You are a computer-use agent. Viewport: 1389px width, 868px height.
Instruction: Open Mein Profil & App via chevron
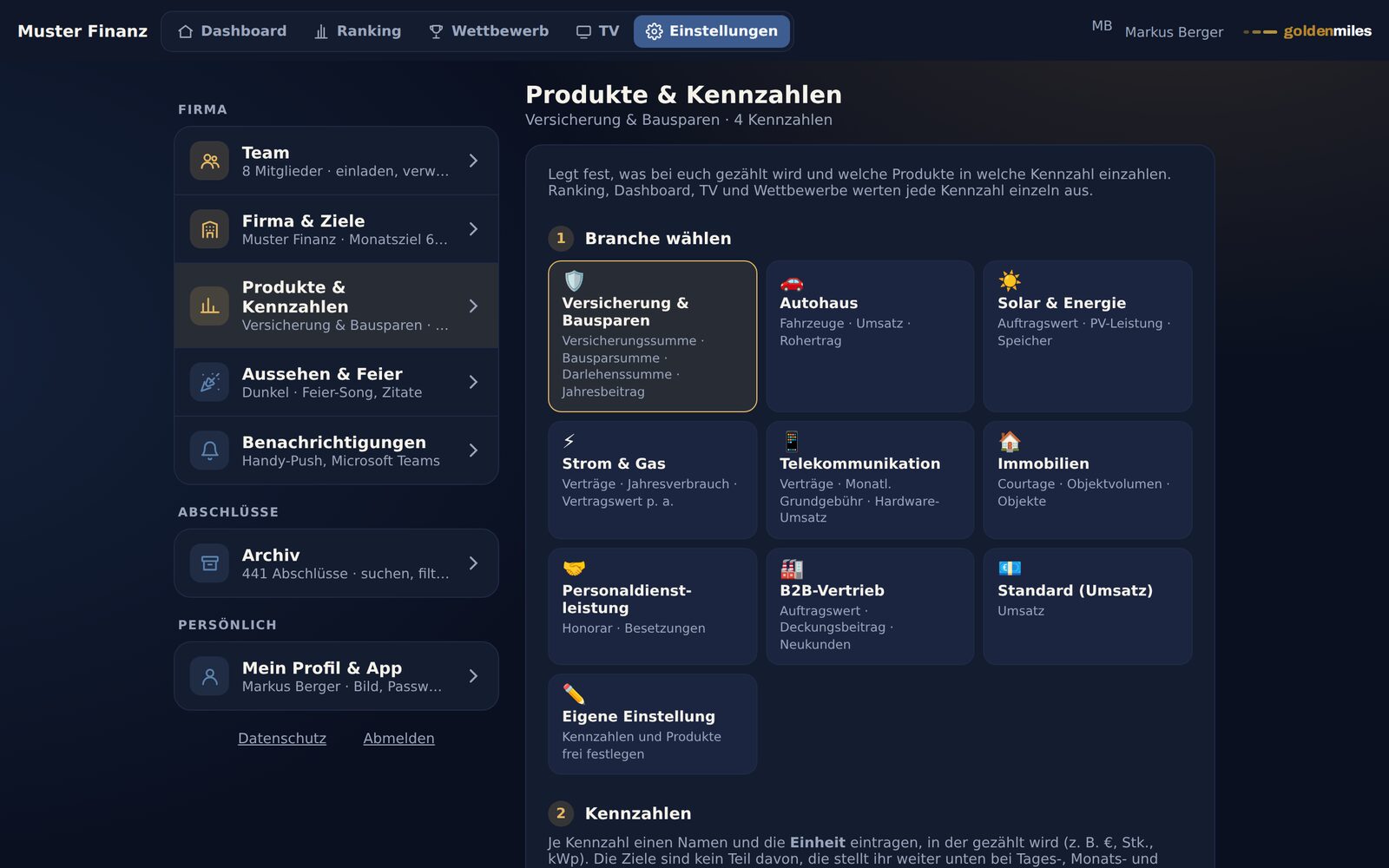473,676
